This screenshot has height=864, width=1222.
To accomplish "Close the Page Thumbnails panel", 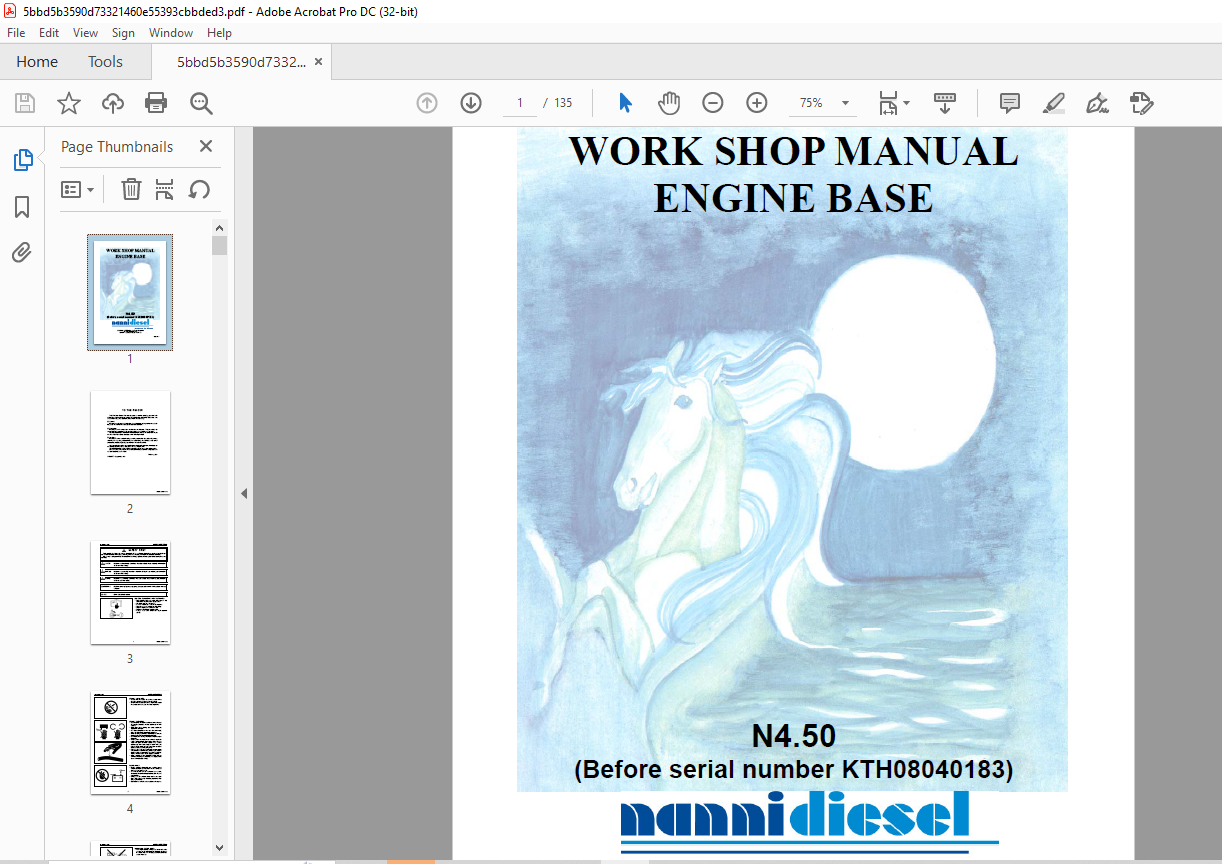I will point(206,146).
